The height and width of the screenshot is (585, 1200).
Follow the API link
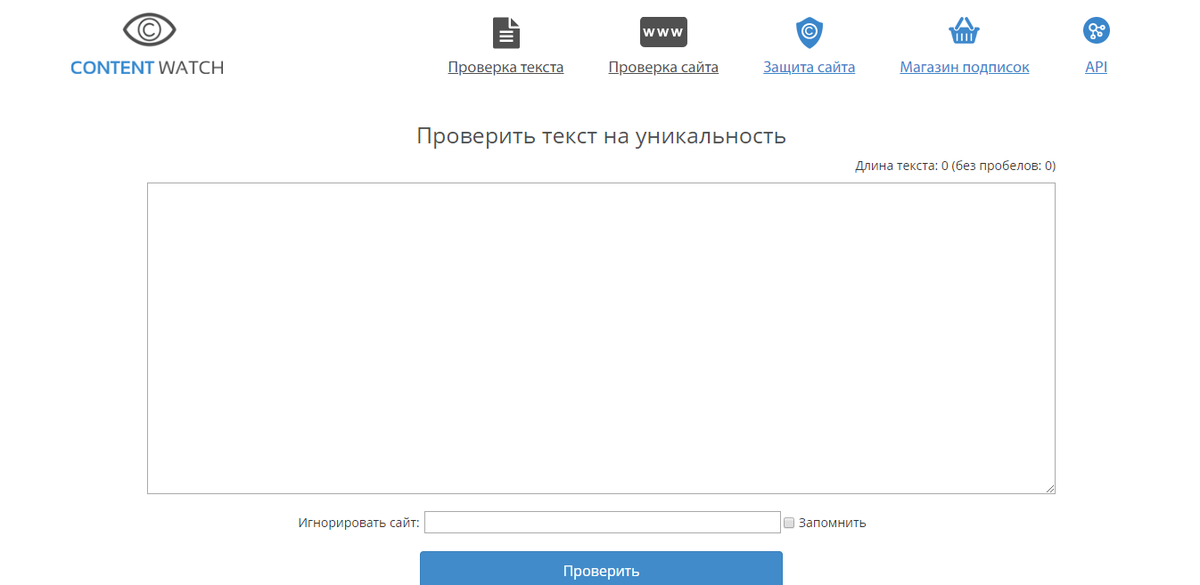[1095, 66]
